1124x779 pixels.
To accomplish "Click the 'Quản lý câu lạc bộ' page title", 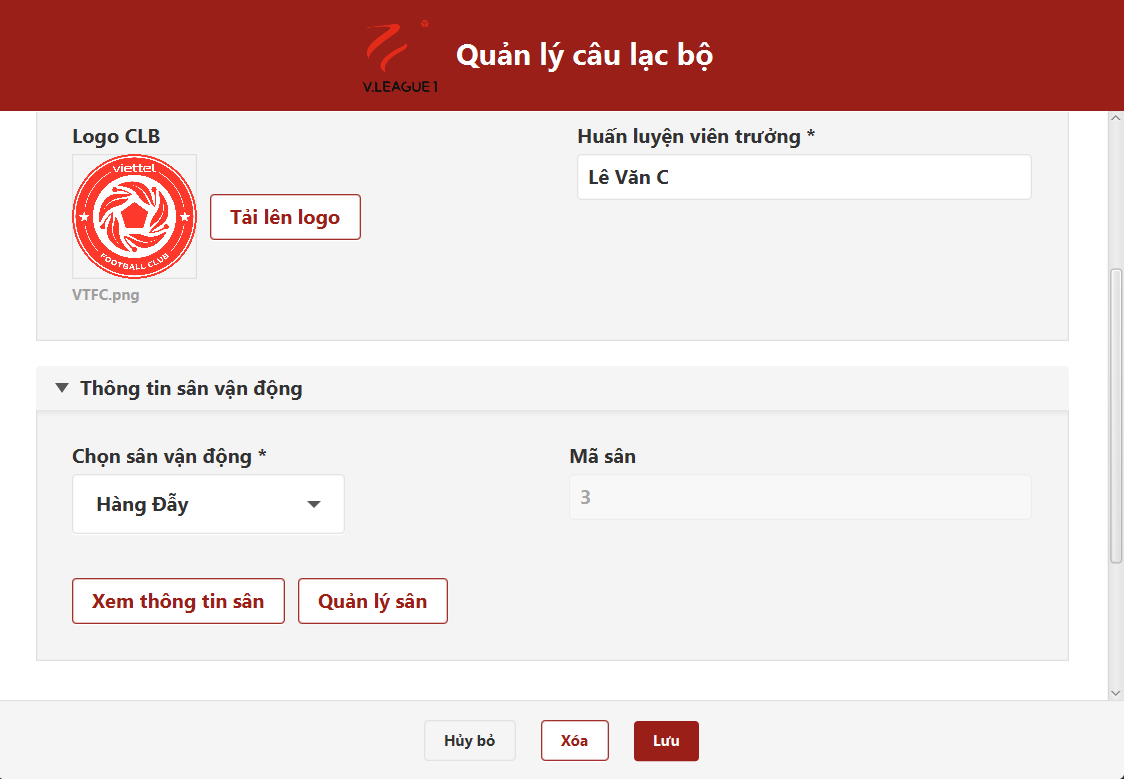I will pos(584,55).
